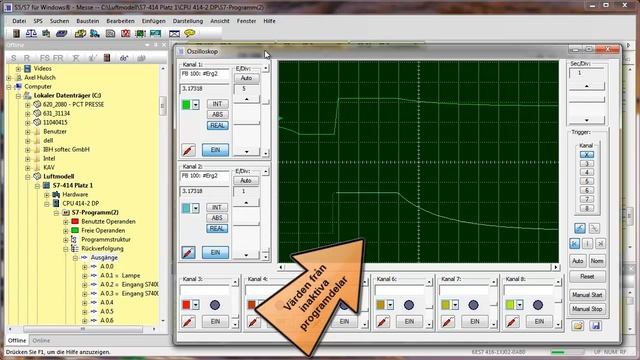Click left trigger position icon
This screenshot has height=360, width=640.
pyautogui.click(x=574, y=244)
